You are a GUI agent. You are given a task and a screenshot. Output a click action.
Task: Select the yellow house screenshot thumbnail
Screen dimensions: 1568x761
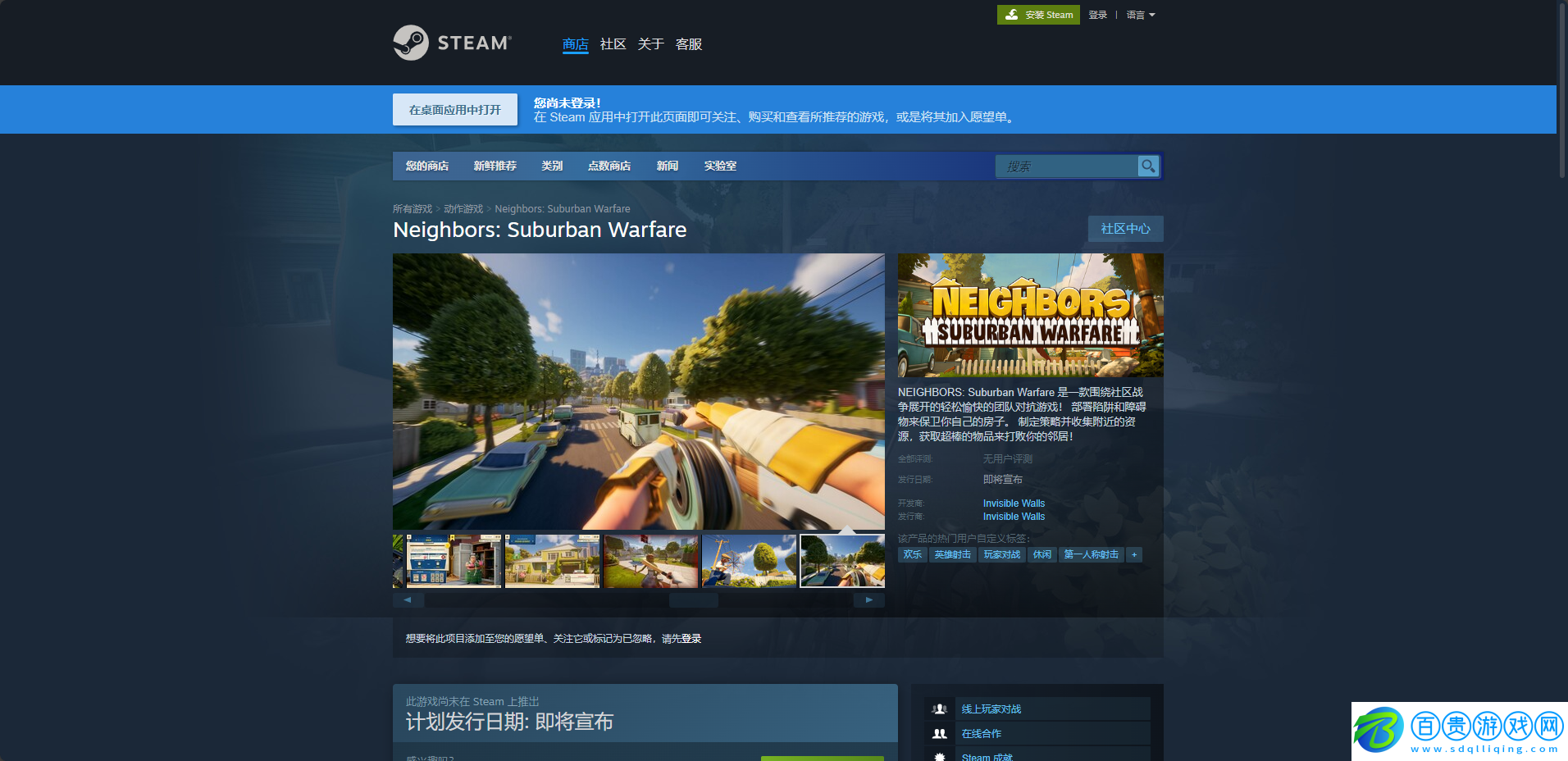tap(552, 561)
